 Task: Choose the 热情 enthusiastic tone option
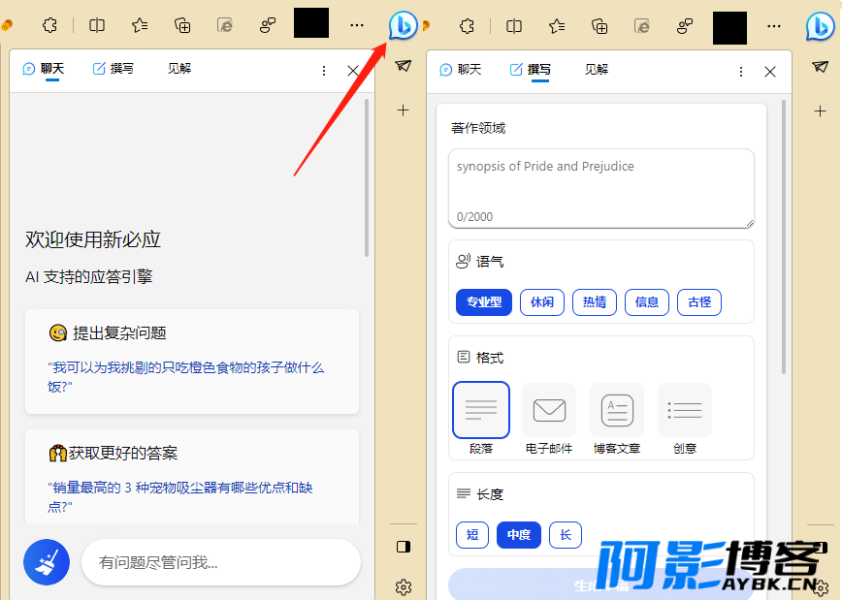tap(594, 302)
